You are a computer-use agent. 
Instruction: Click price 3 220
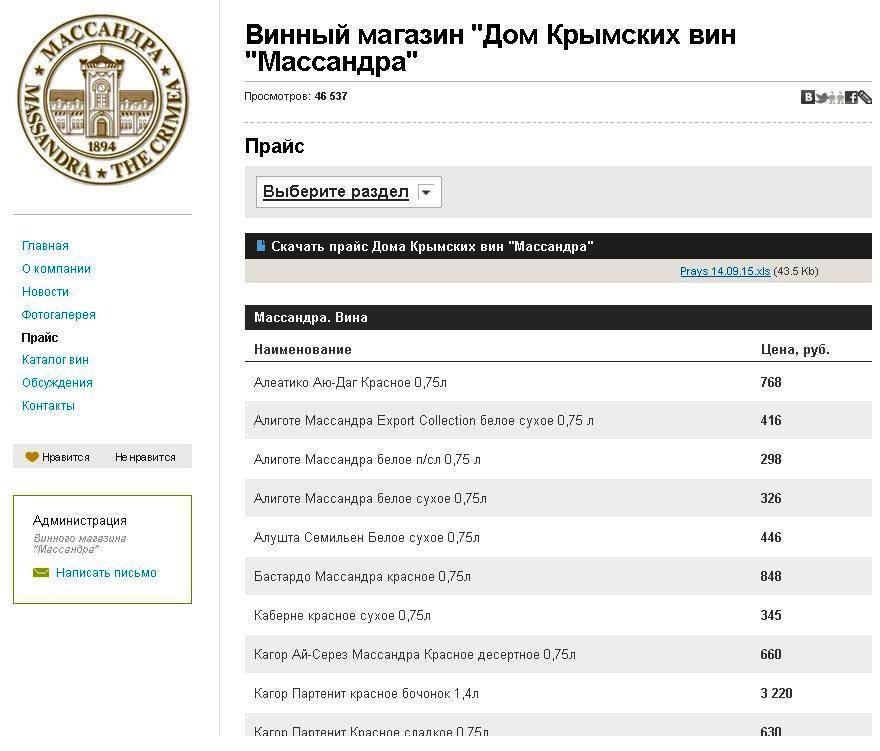[x=776, y=694]
